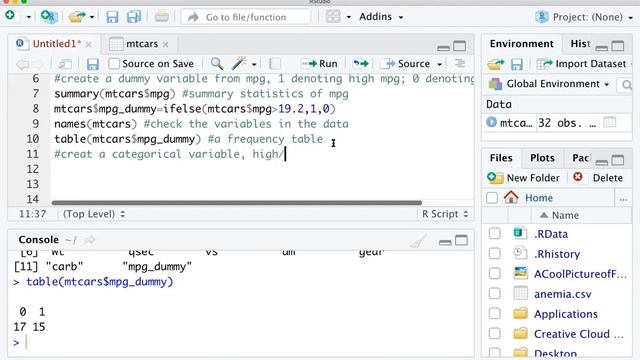The image size is (640, 360).
Task: Open the Code Tools dropdown arrow
Action: pyautogui.click(x=254, y=64)
